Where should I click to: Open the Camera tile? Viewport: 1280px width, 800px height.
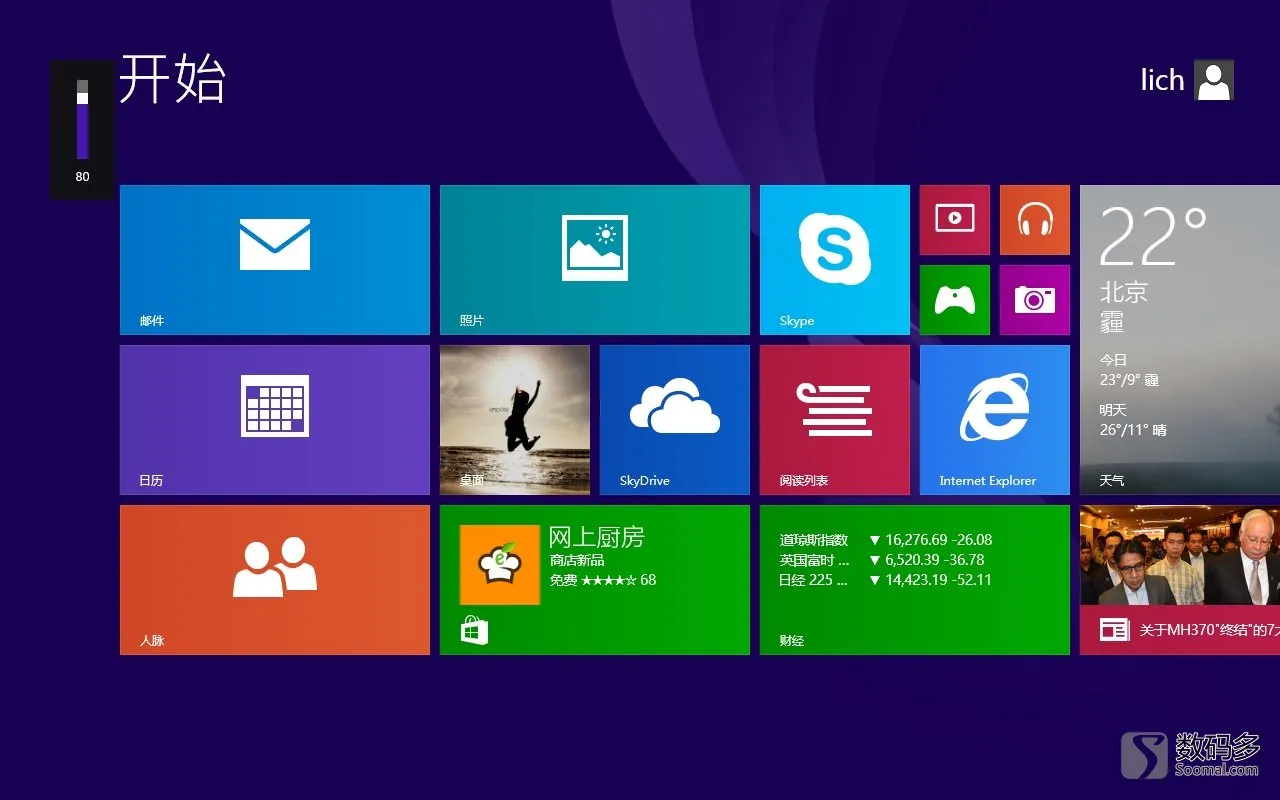tap(1035, 300)
